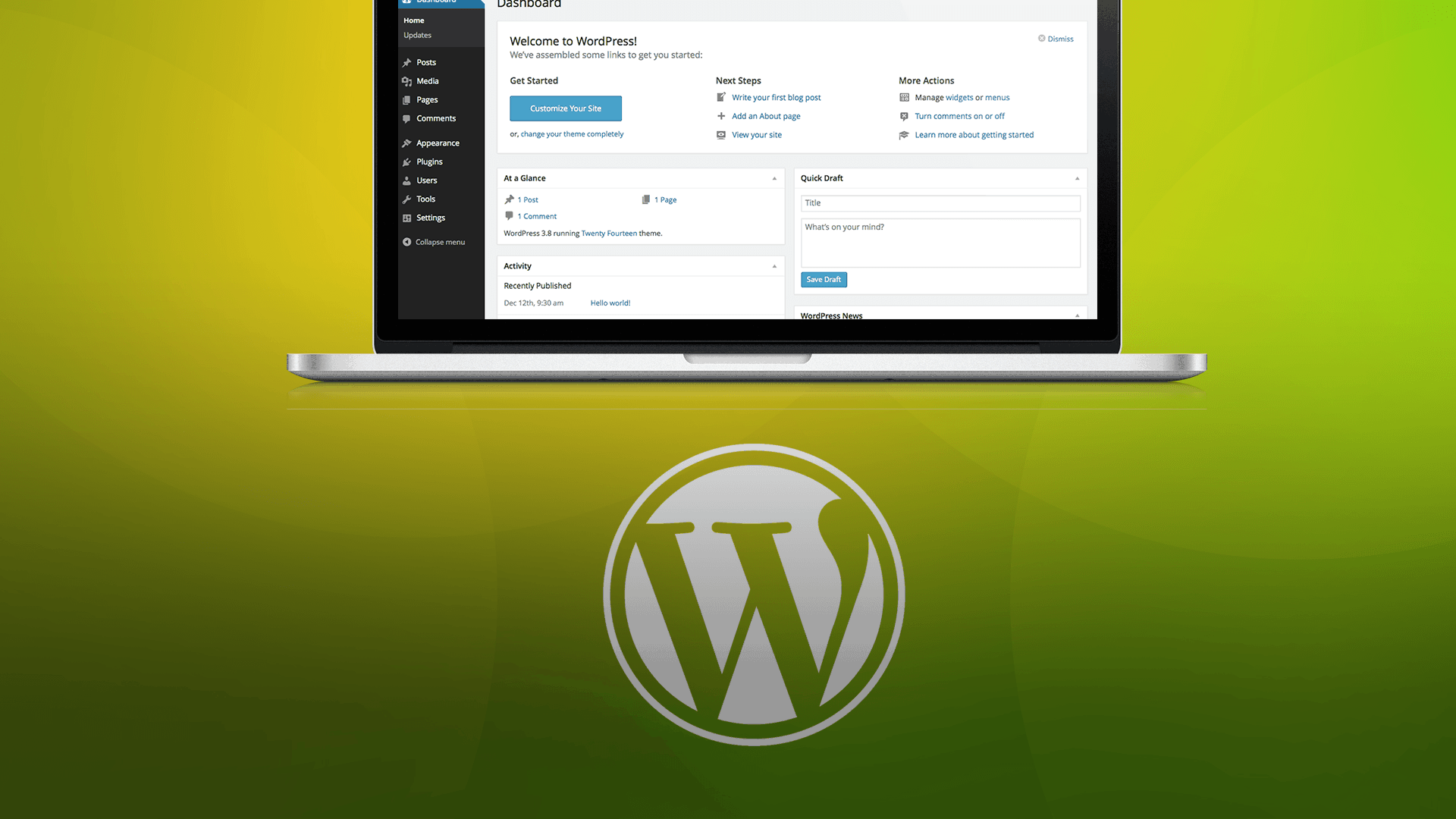1456x819 pixels.
Task: Open the Hello world! post link
Action: tap(610, 303)
